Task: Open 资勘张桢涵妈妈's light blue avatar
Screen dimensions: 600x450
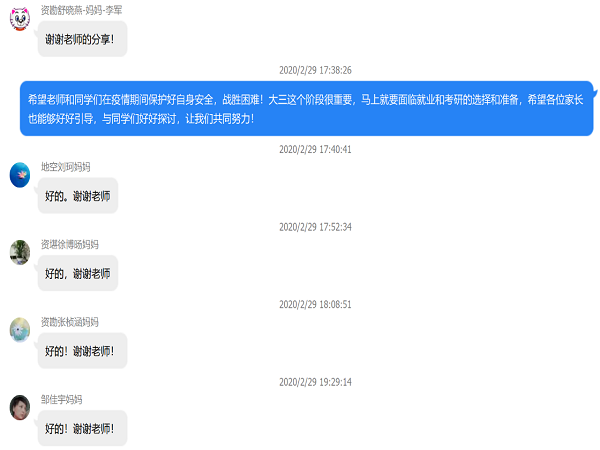Action: click(19, 330)
